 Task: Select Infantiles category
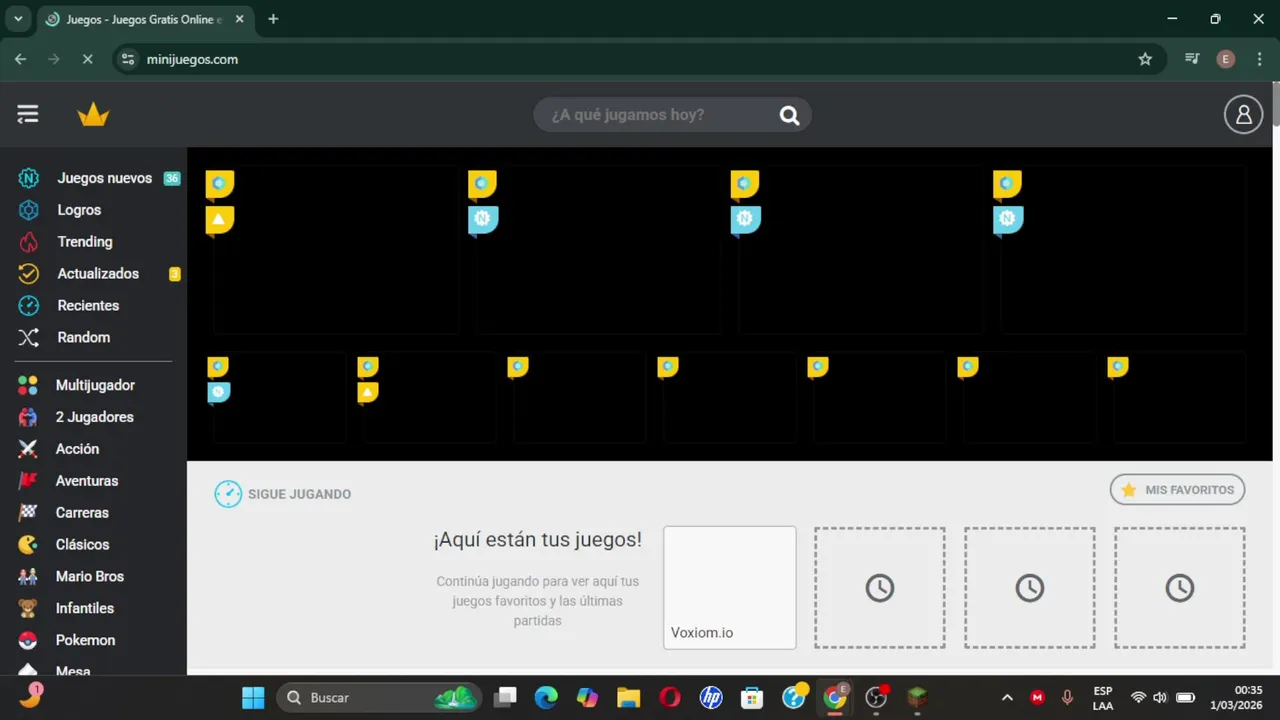click(85, 608)
